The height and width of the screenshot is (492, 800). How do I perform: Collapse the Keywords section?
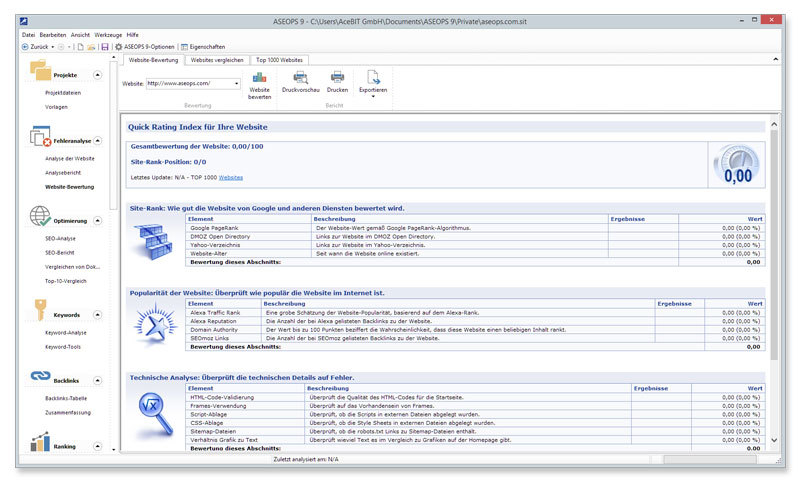pos(97,315)
